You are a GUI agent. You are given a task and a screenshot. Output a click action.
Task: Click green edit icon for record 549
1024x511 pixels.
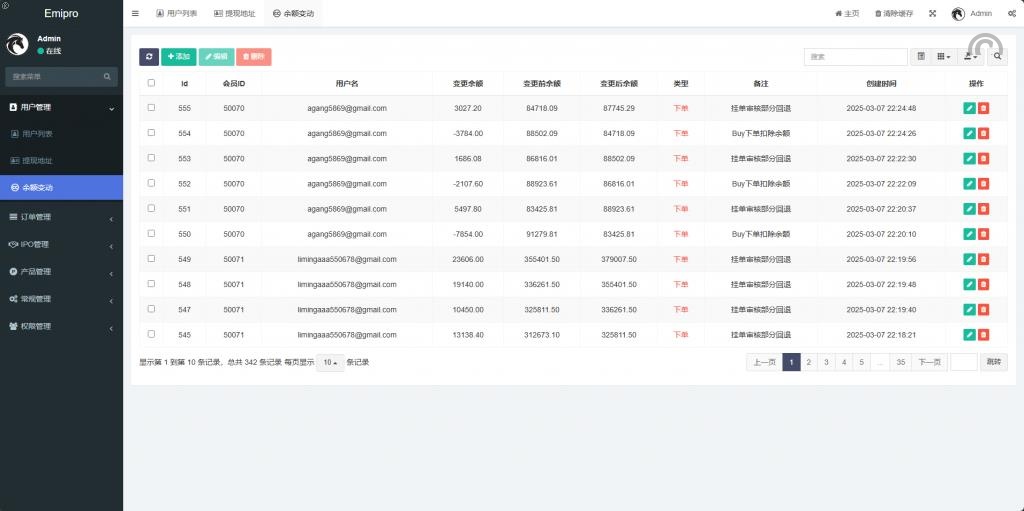point(969,259)
